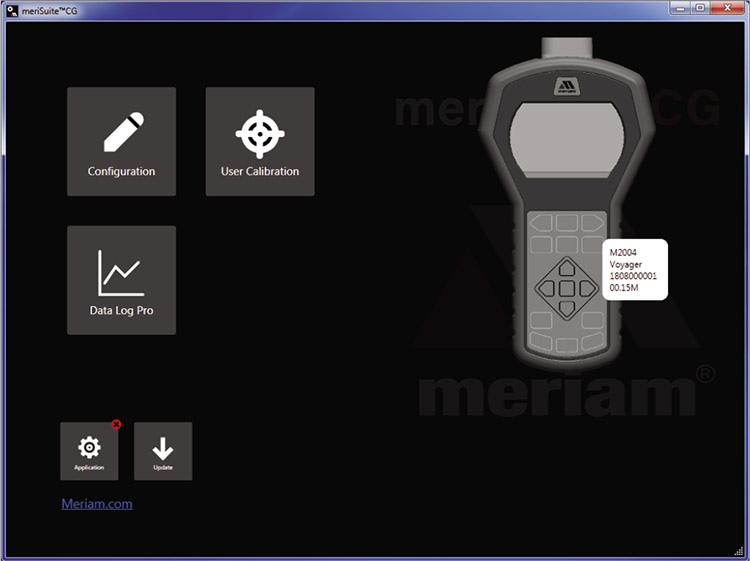Minimize the meriSuite CG window
Image resolution: width=750 pixels, height=561 pixels.
click(x=680, y=8)
